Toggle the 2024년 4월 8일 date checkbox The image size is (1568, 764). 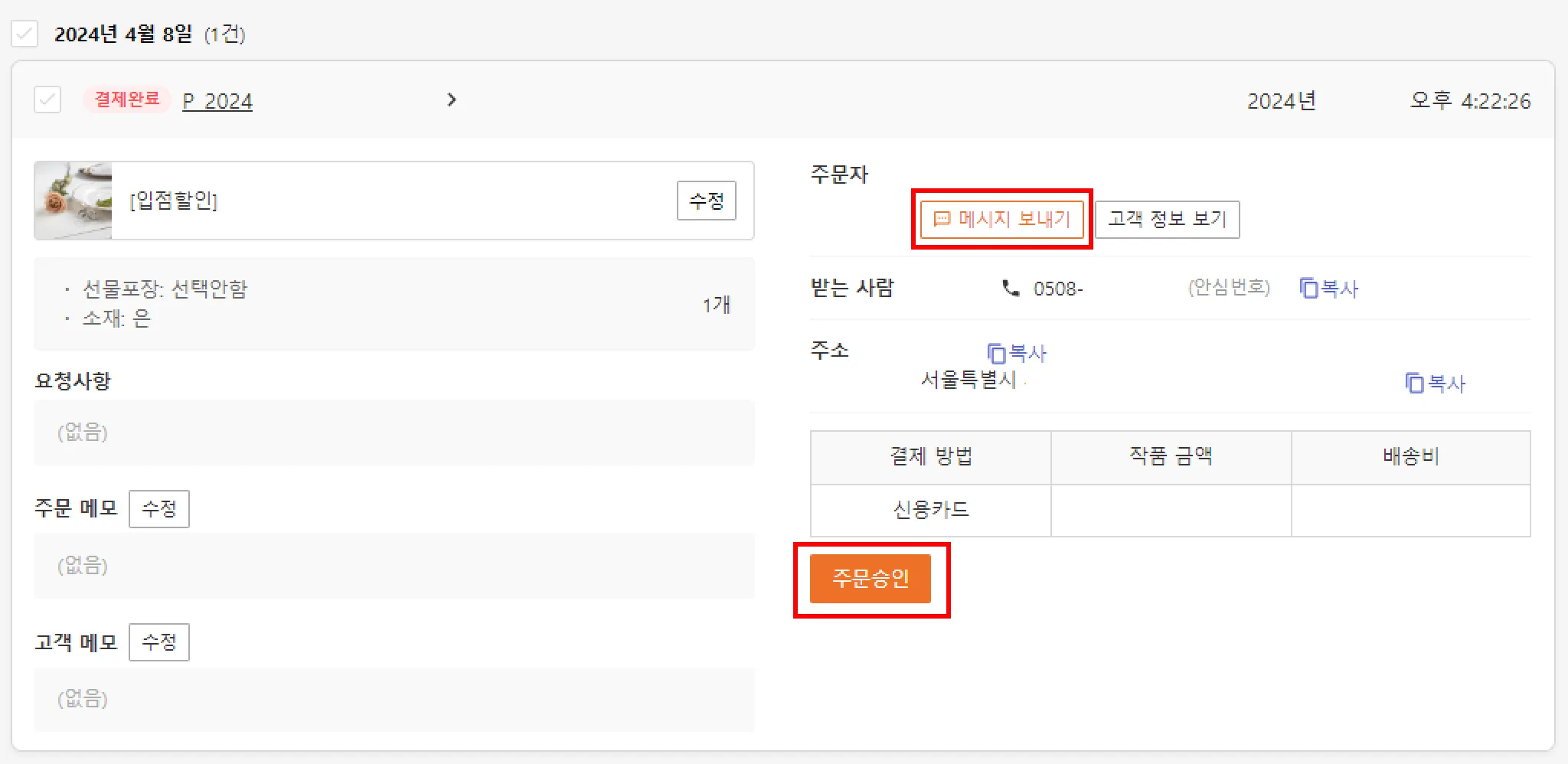[x=24, y=34]
